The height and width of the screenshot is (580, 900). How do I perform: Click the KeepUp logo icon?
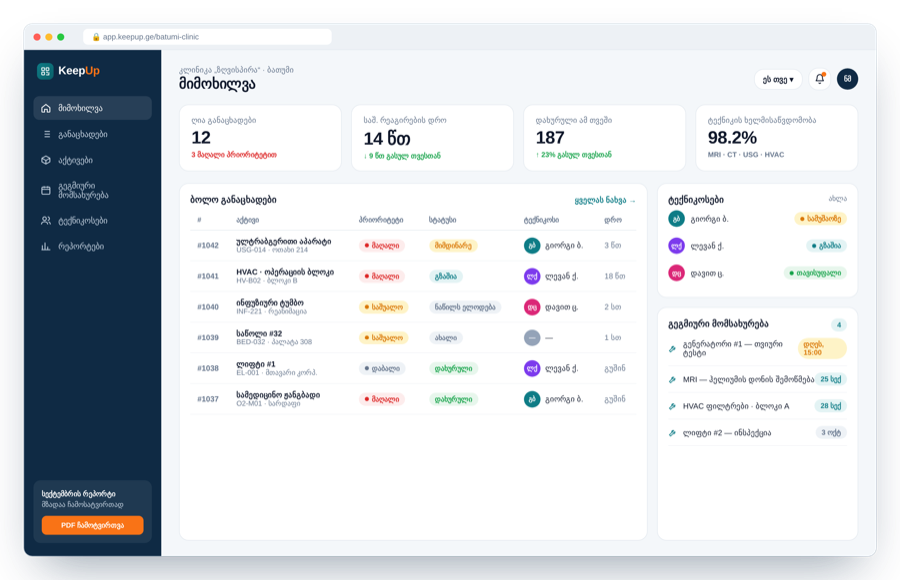click(x=45, y=71)
